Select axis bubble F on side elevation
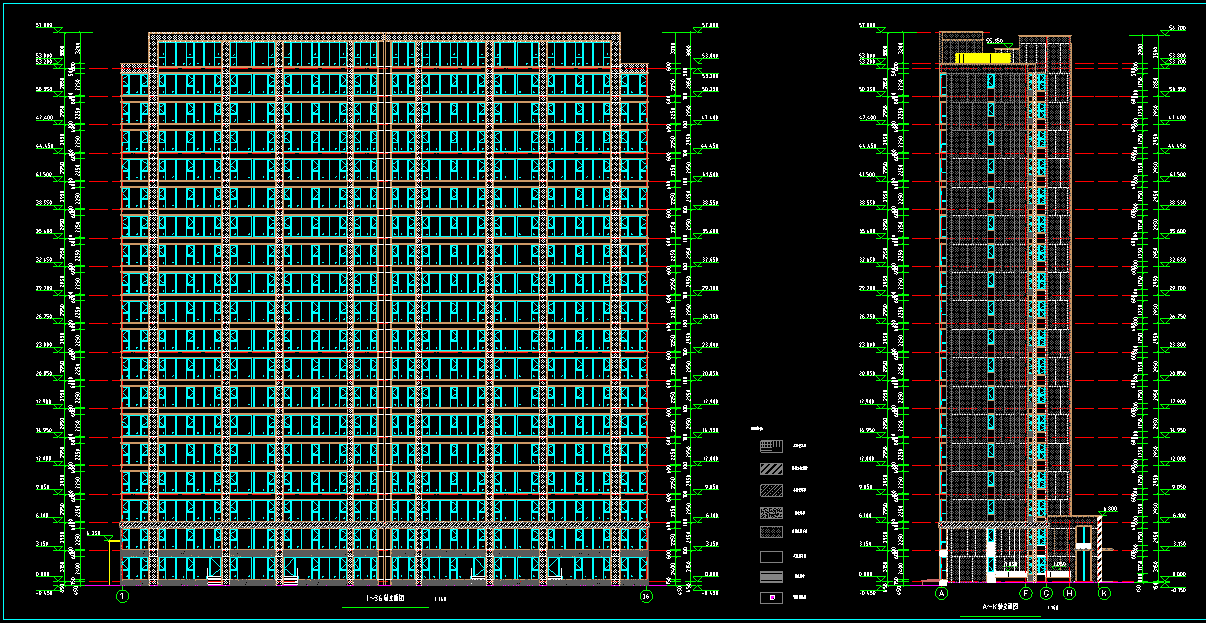The width and height of the screenshot is (1206, 623). tap(1026, 593)
